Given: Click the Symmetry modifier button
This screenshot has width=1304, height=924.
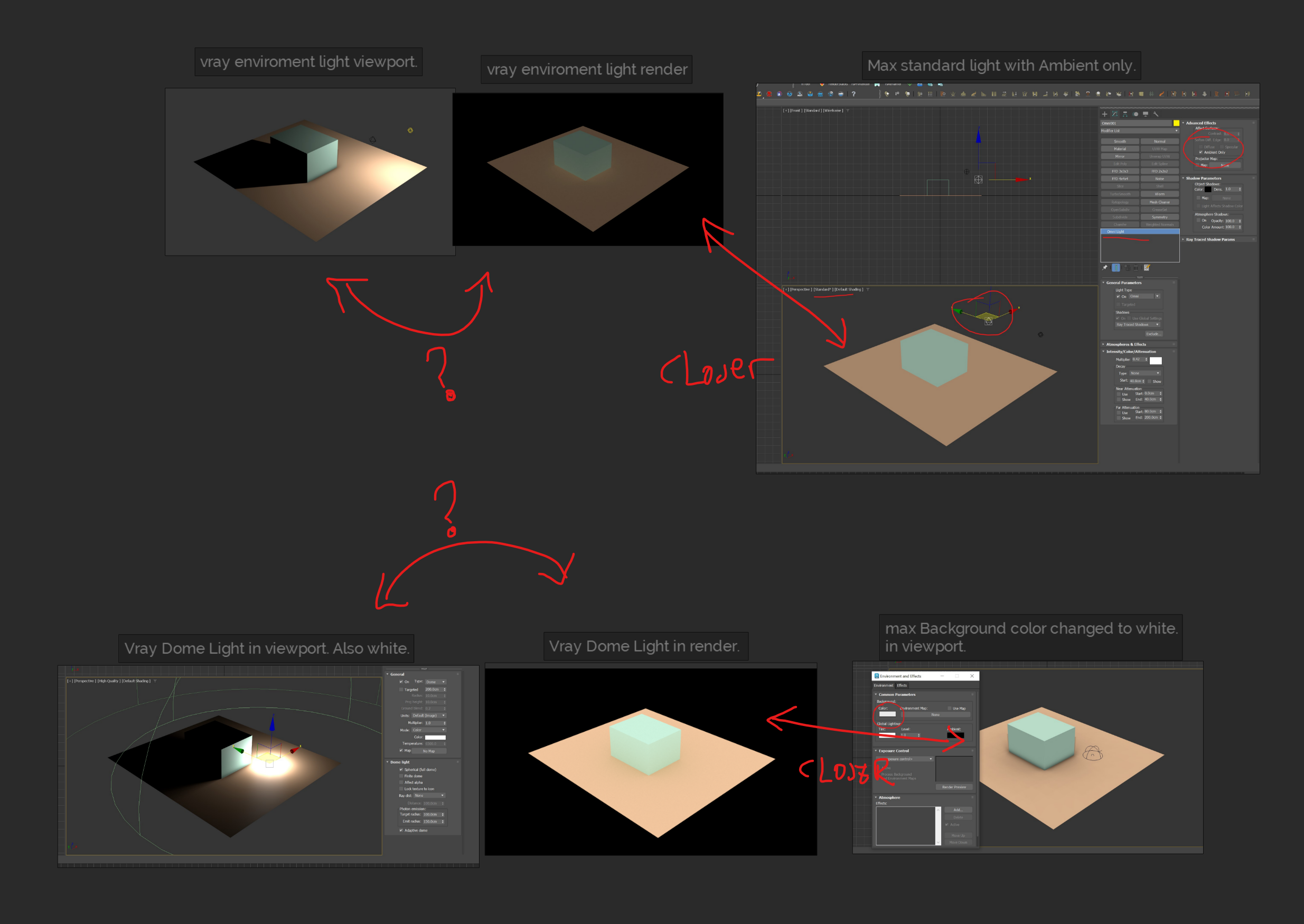Looking at the screenshot, I should tap(1159, 217).
